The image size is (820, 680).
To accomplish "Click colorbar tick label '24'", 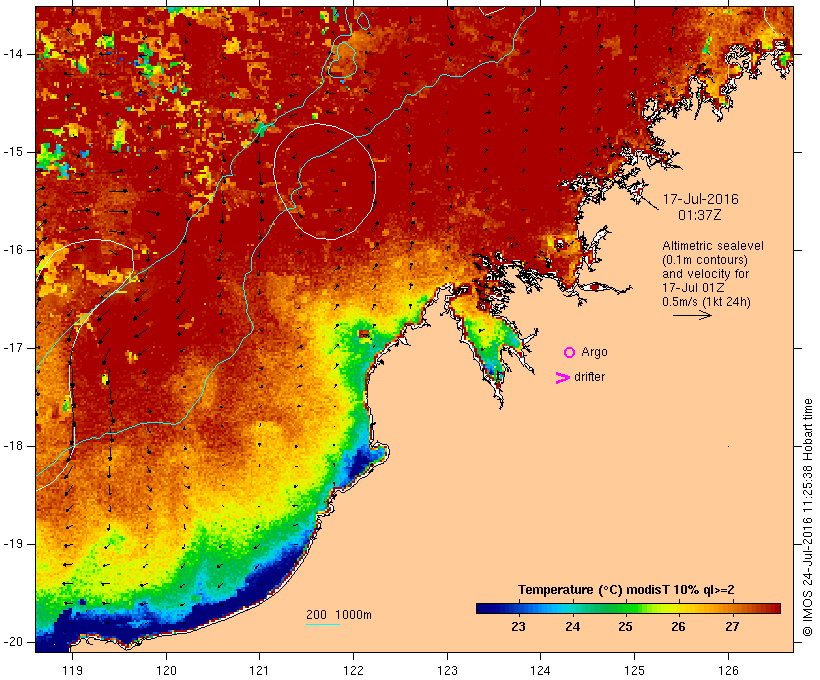I will 572,627.
